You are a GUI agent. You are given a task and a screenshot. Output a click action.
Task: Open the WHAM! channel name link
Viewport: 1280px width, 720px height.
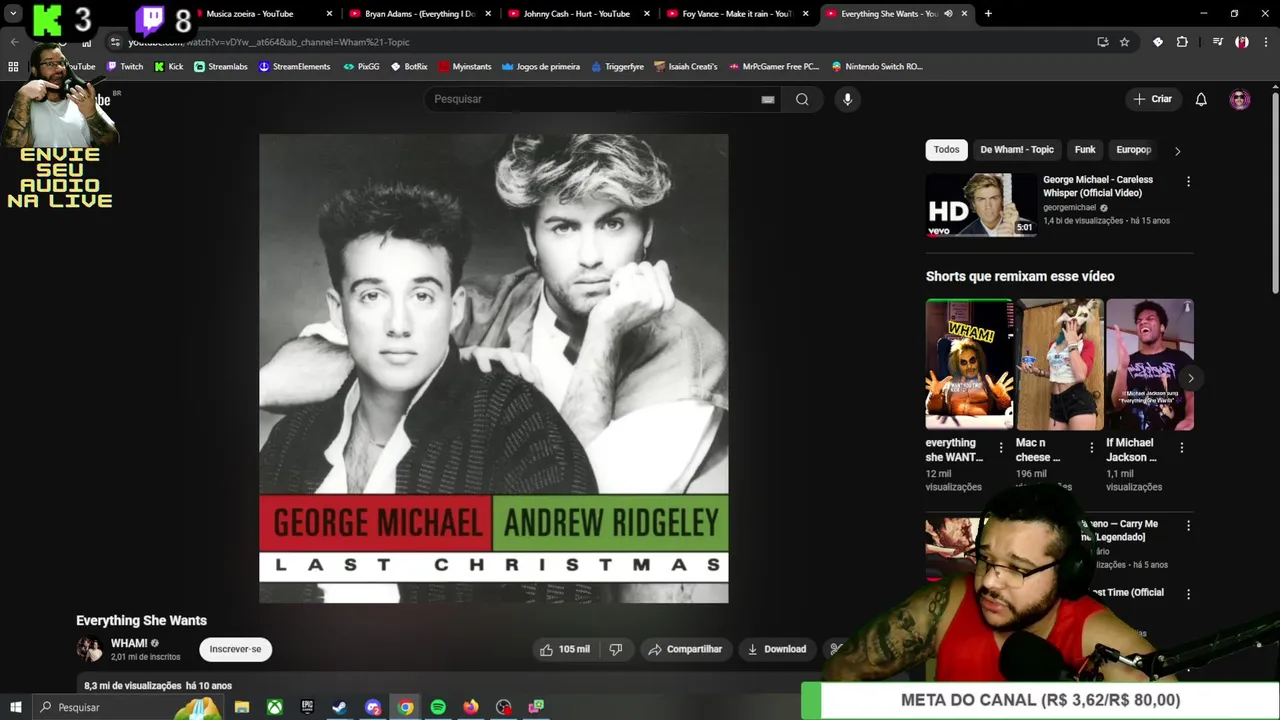click(129, 643)
